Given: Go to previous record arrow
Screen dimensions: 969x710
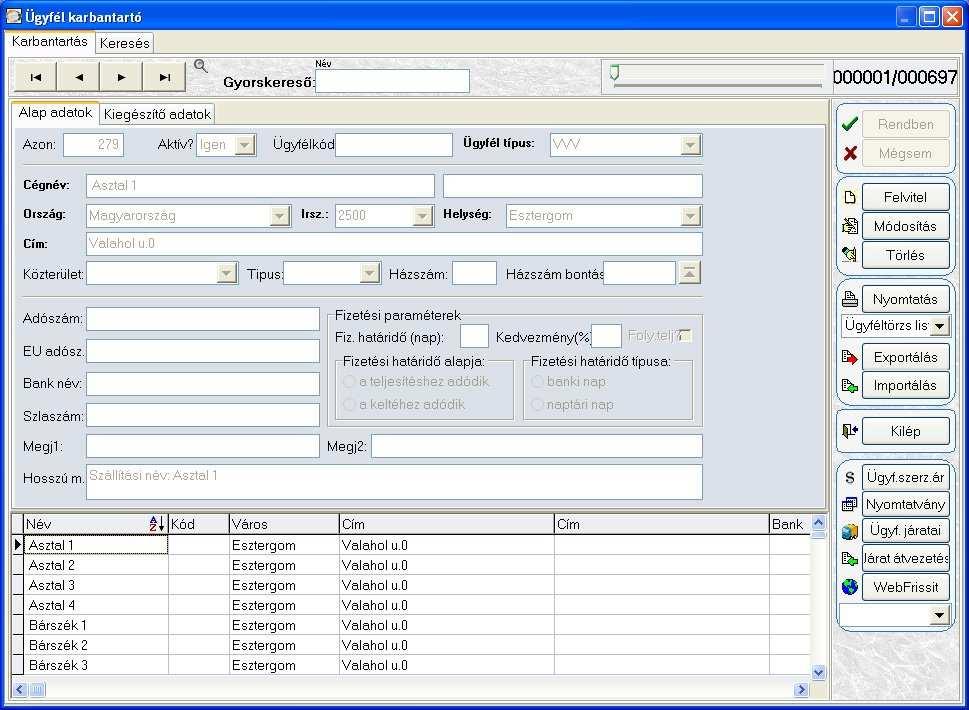Looking at the screenshot, I should (x=78, y=77).
